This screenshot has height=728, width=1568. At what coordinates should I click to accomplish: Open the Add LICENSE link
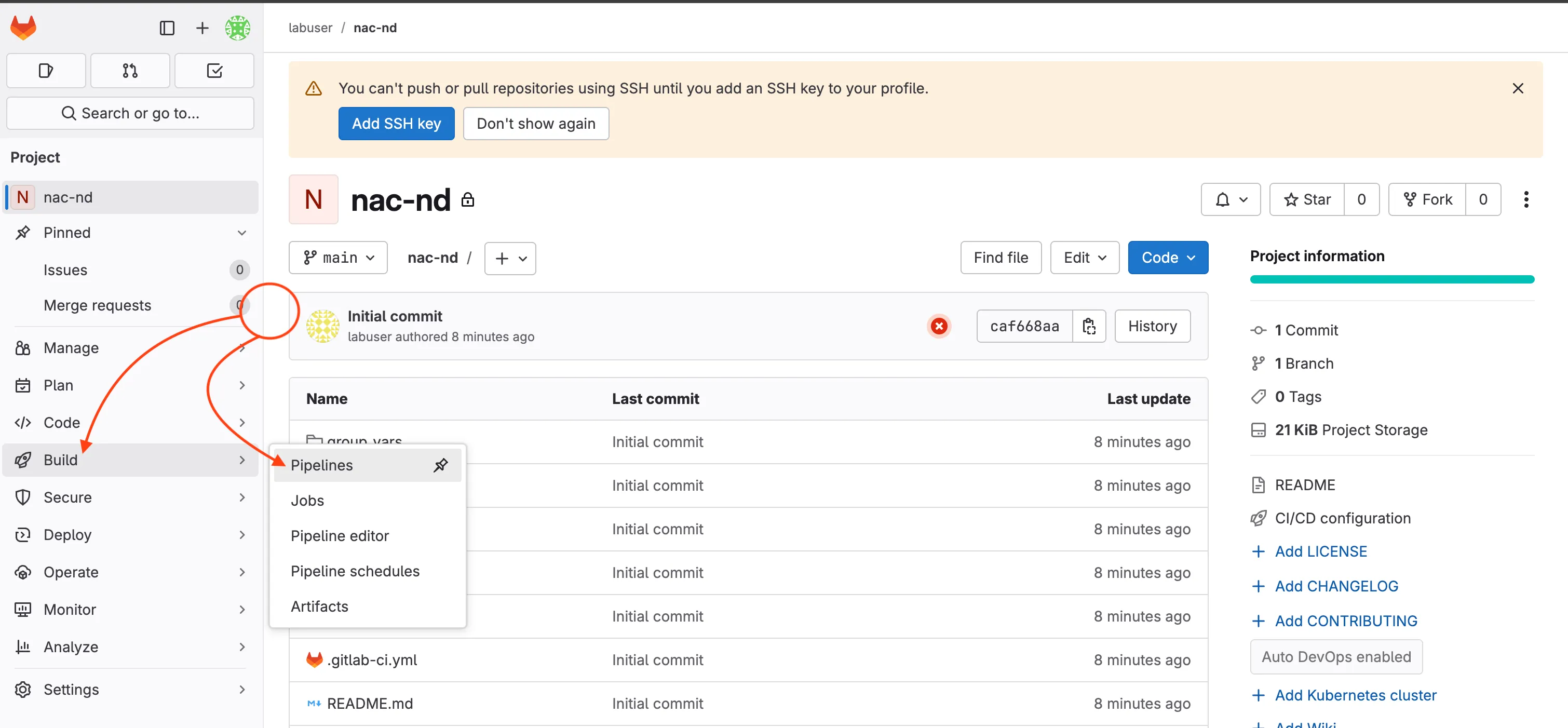(1321, 551)
